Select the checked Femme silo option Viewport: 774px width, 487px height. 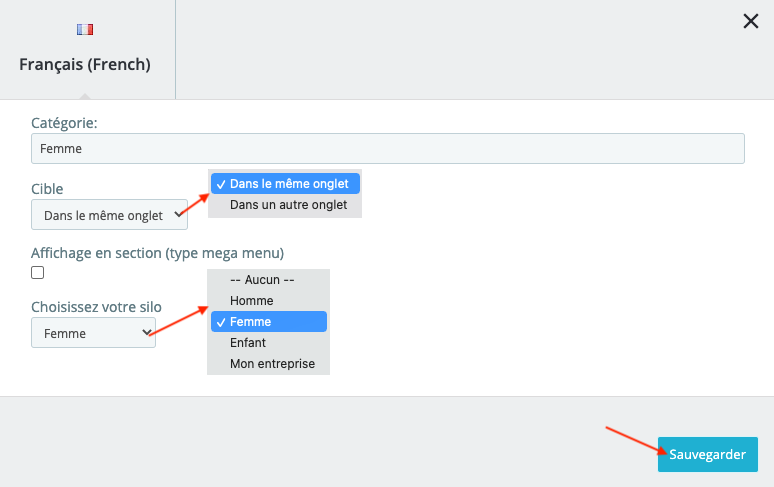pyautogui.click(x=250, y=322)
